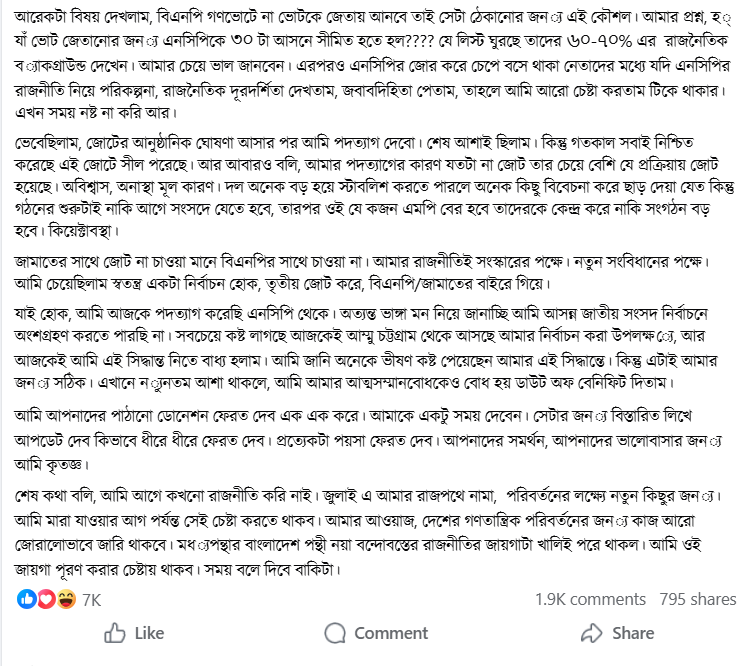
Task: Click the Haha laughing emoji reaction
Action: click(66, 599)
